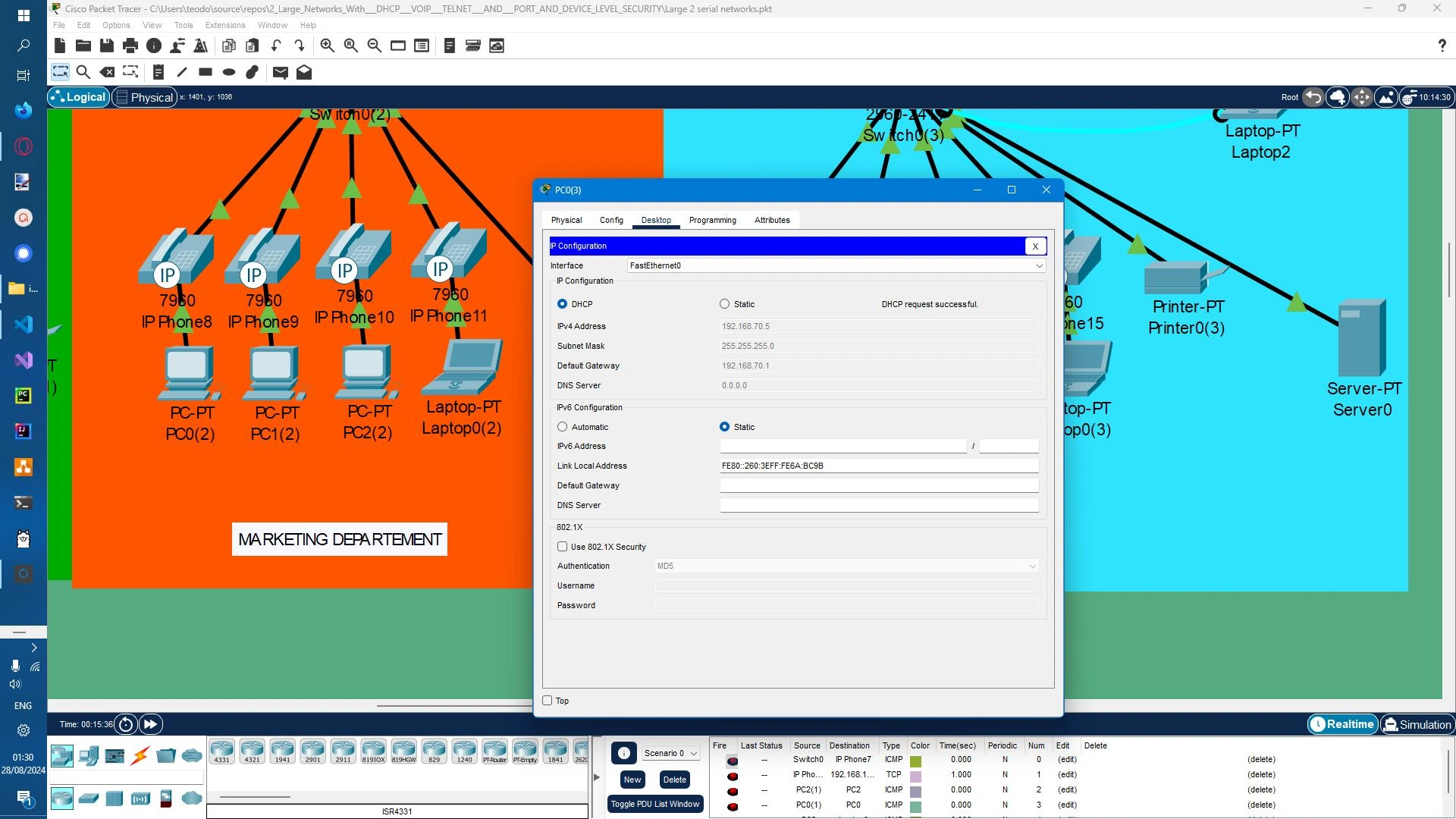Click the Fast Forward Time icon

[151, 724]
